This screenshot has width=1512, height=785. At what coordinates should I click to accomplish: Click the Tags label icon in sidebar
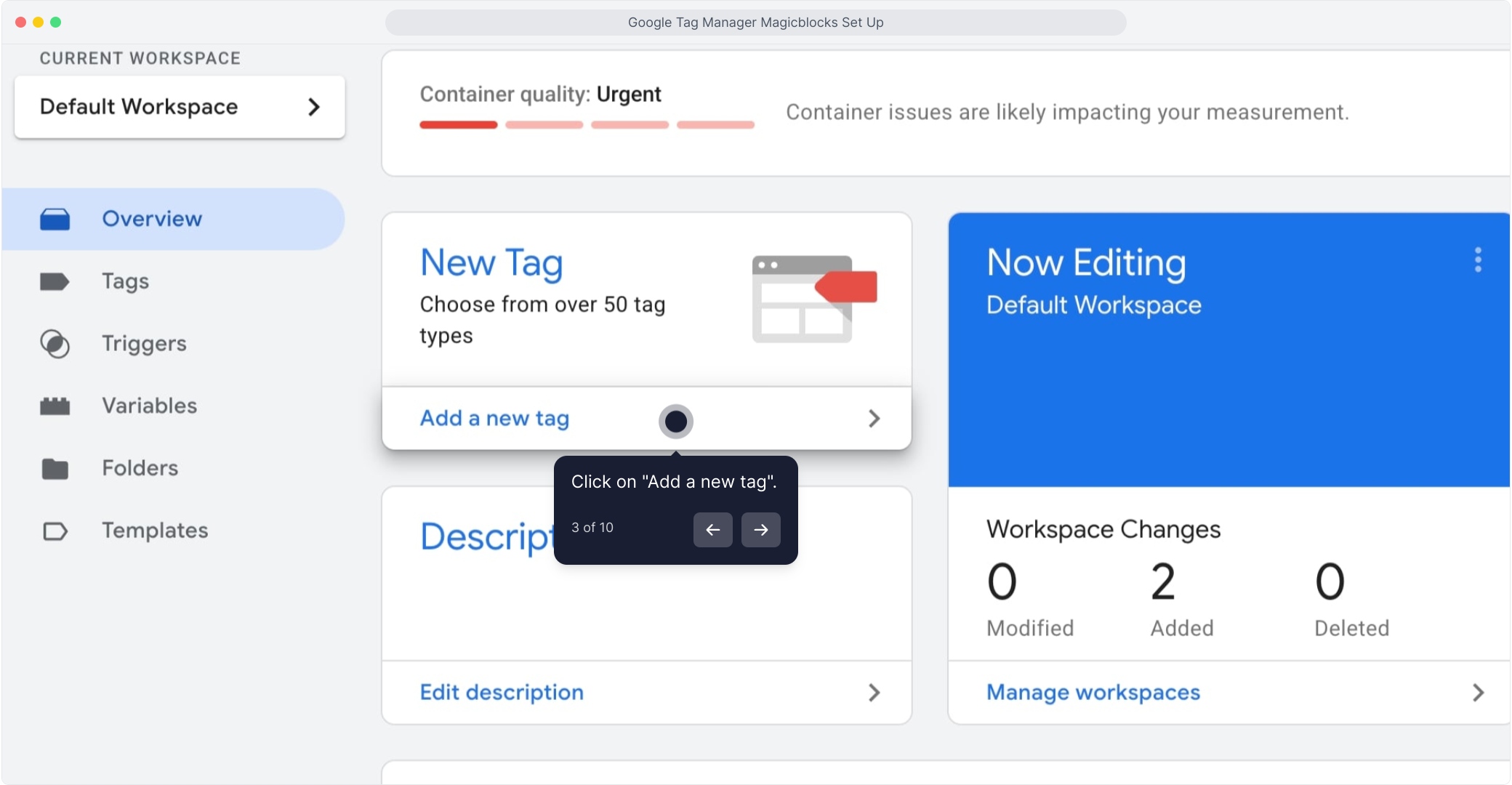55,281
